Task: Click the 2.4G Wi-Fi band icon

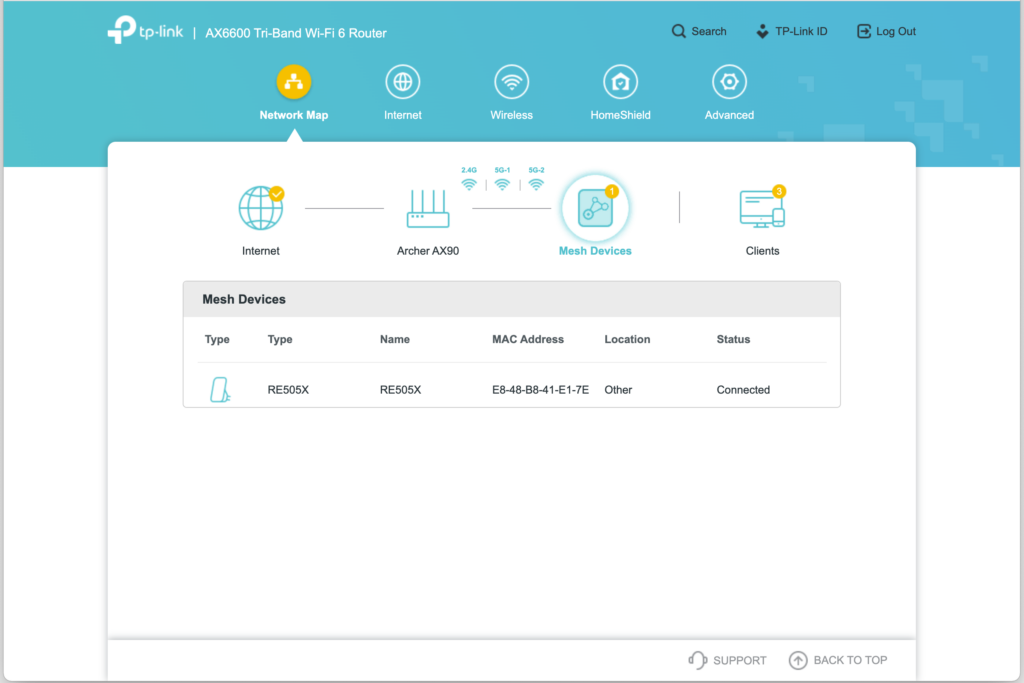Action: click(x=469, y=184)
